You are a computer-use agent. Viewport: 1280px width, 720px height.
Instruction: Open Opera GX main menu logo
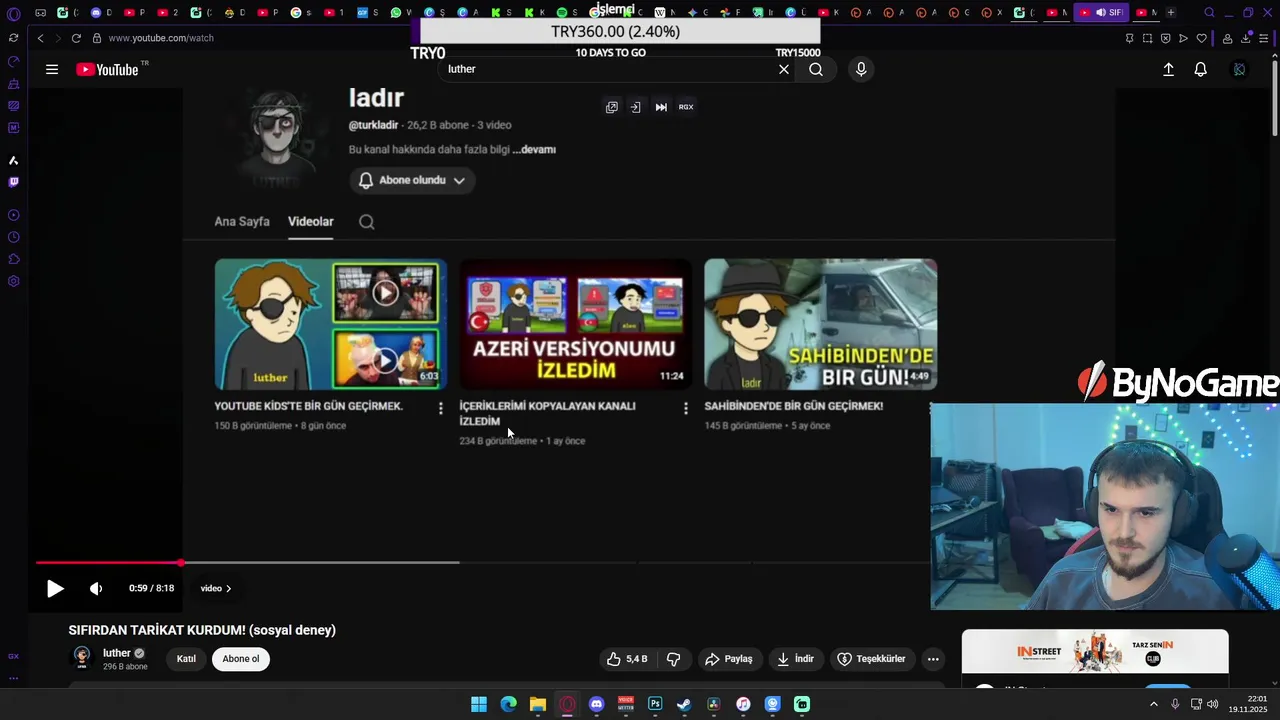tap(13, 14)
